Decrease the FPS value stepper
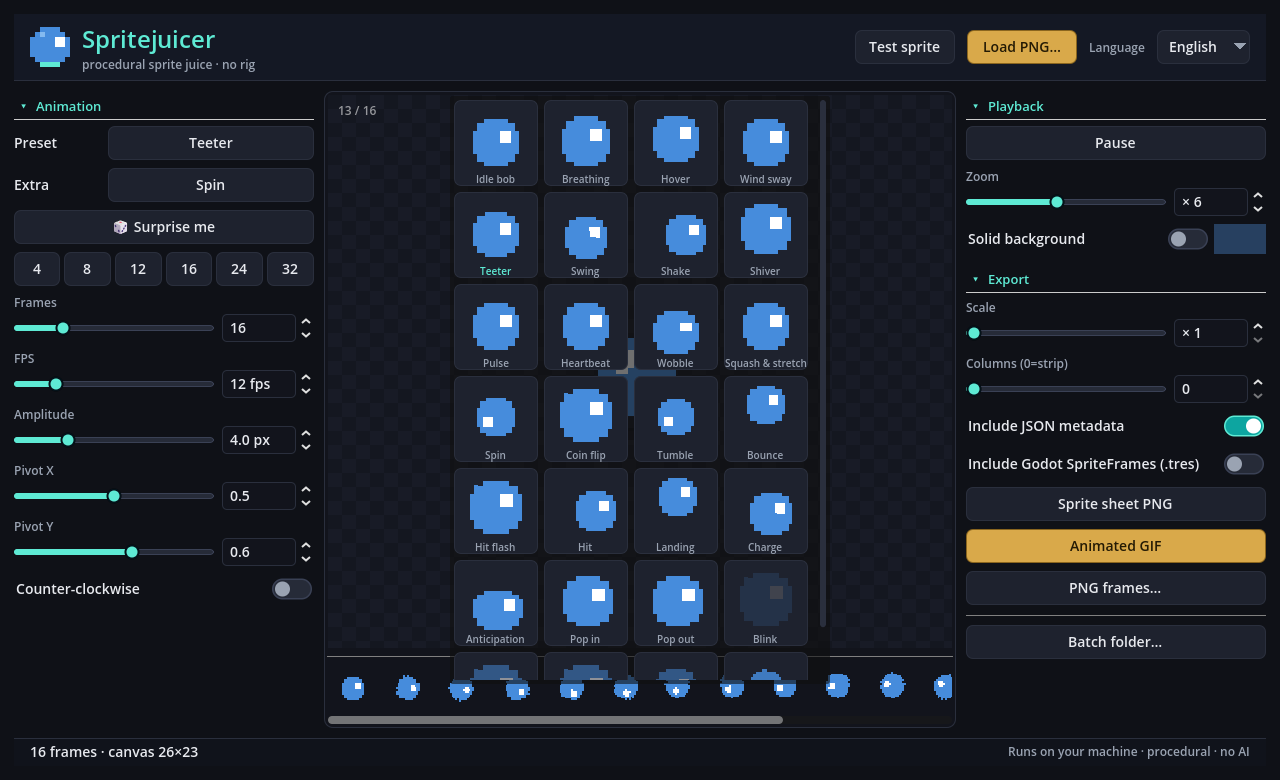Screen dimensions: 1280x780 tap(306, 390)
